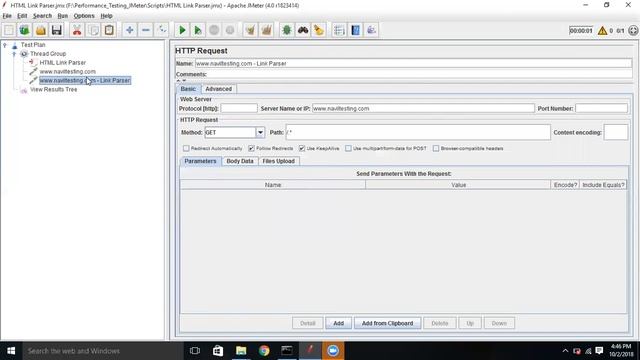Click the binoculars Search icon
The width and height of the screenshot is (640, 360).
(303, 30)
